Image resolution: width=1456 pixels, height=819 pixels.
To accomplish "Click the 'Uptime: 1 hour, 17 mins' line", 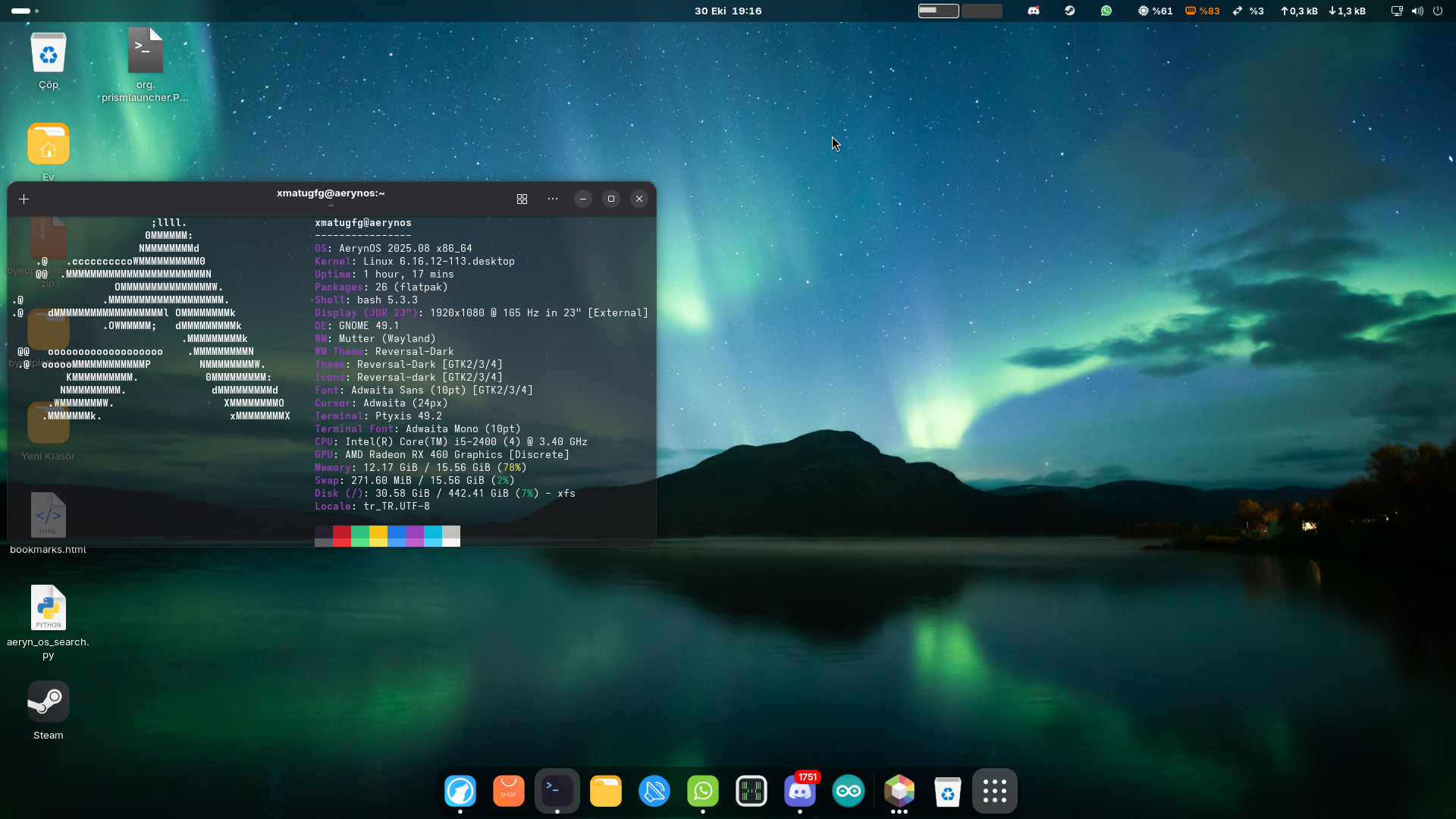I will pyautogui.click(x=384, y=275).
